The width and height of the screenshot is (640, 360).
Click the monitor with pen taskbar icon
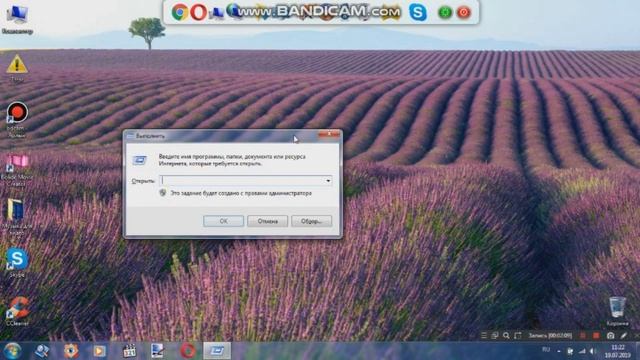tap(158, 351)
